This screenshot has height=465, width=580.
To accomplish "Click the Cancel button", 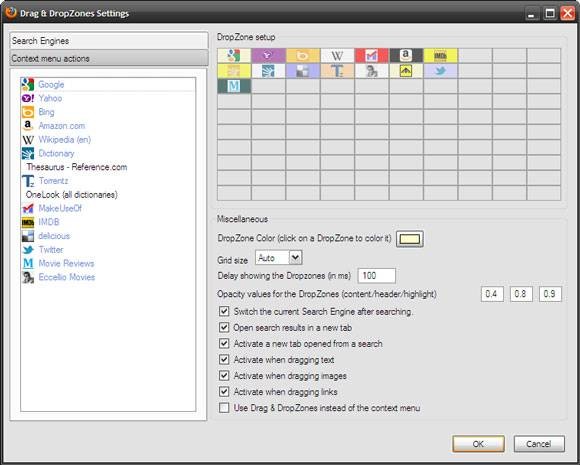I will 539,444.
